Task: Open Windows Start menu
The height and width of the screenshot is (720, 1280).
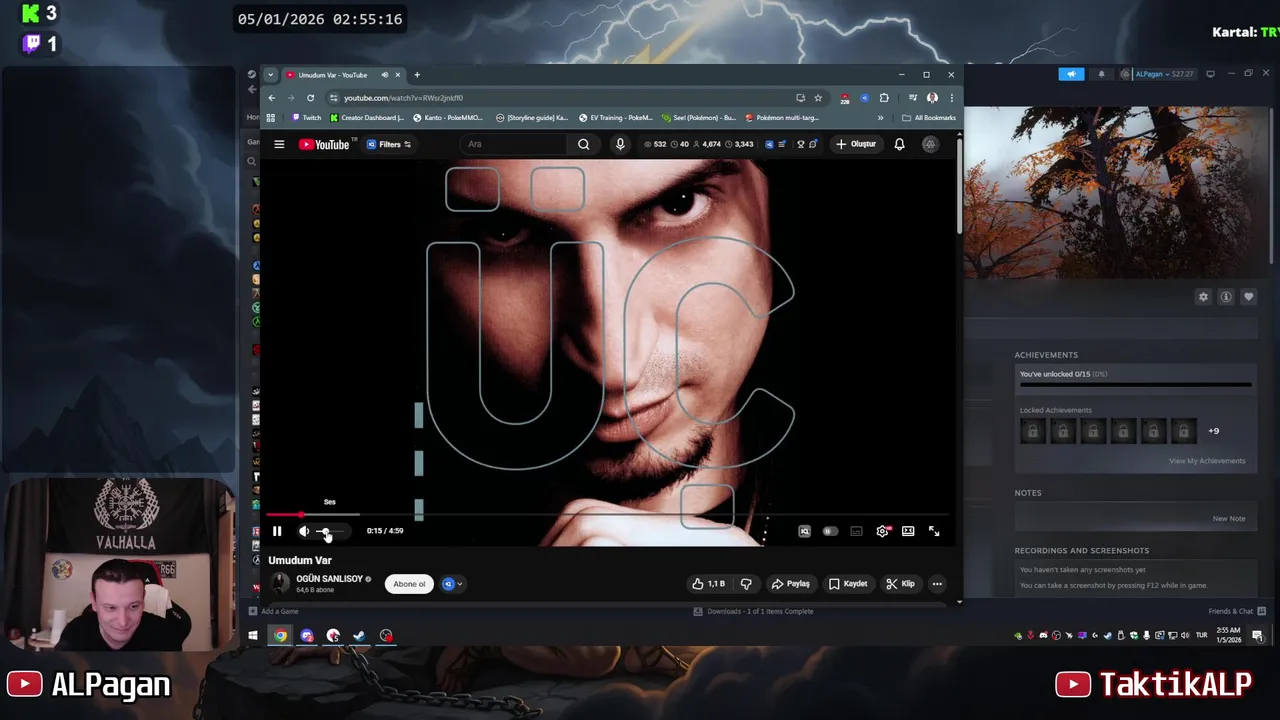Action: pyautogui.click(x=253, y=636)
